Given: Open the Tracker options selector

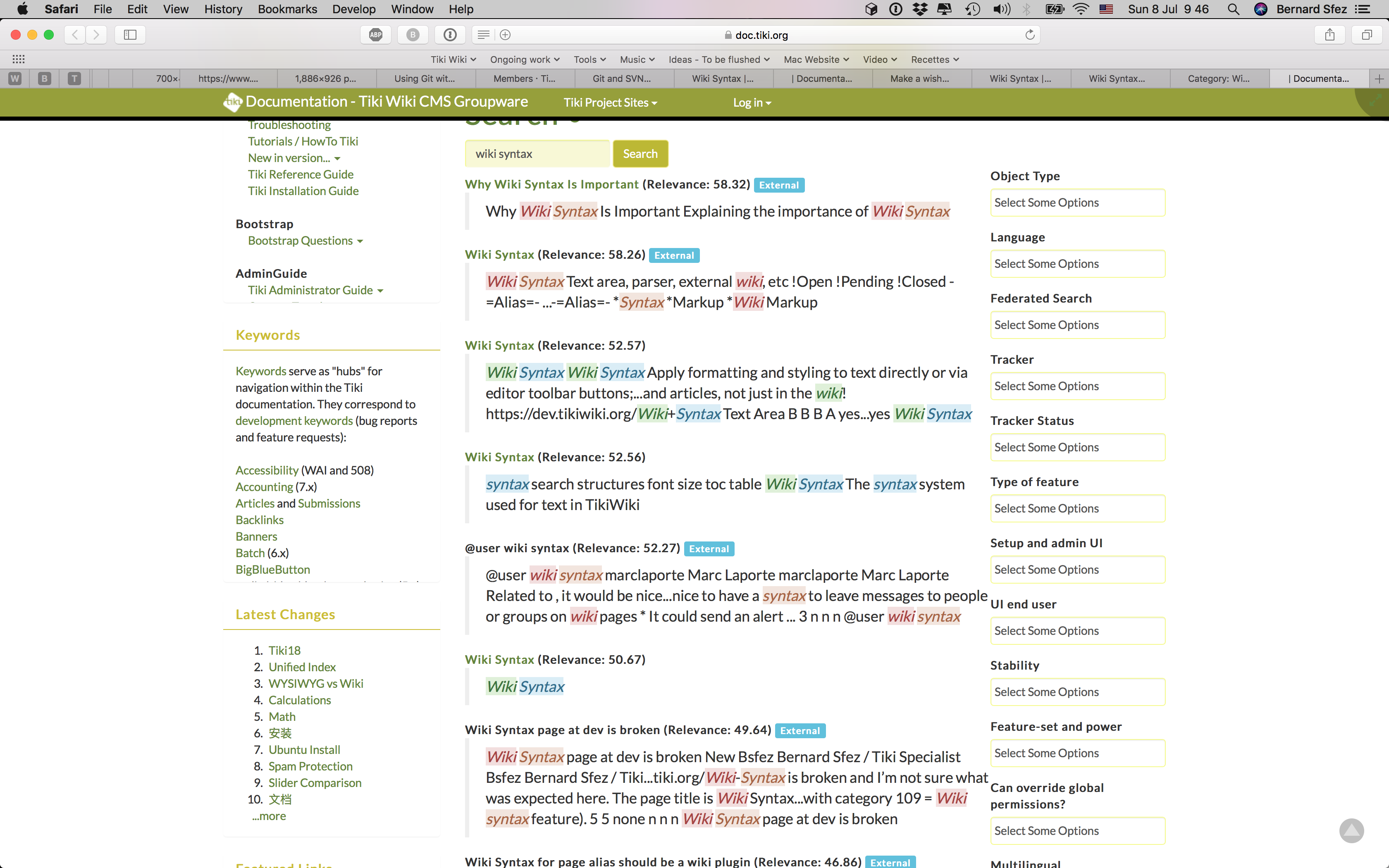Looking at the screenshot, I should 1077,386.
